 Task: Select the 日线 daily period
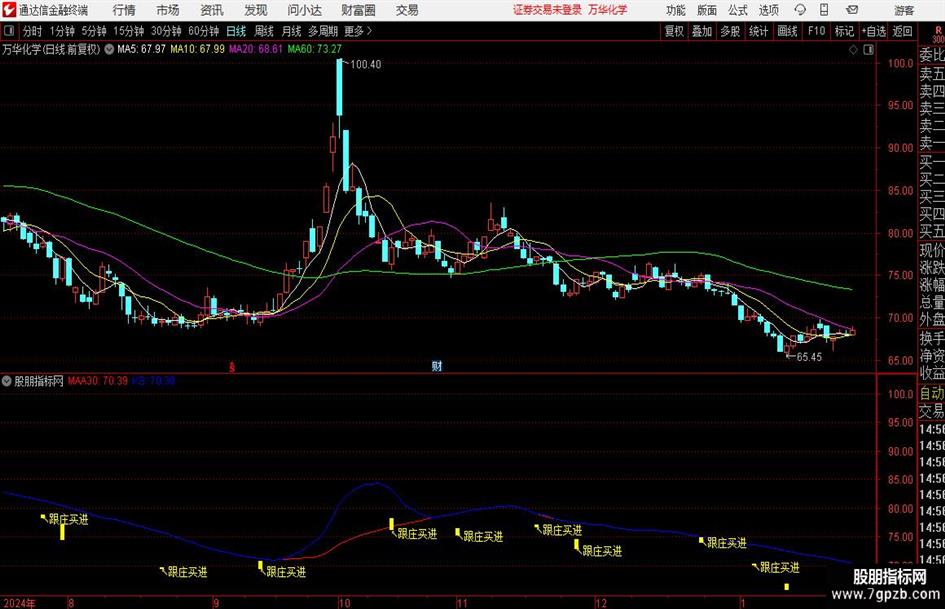(x=236, y=31)
